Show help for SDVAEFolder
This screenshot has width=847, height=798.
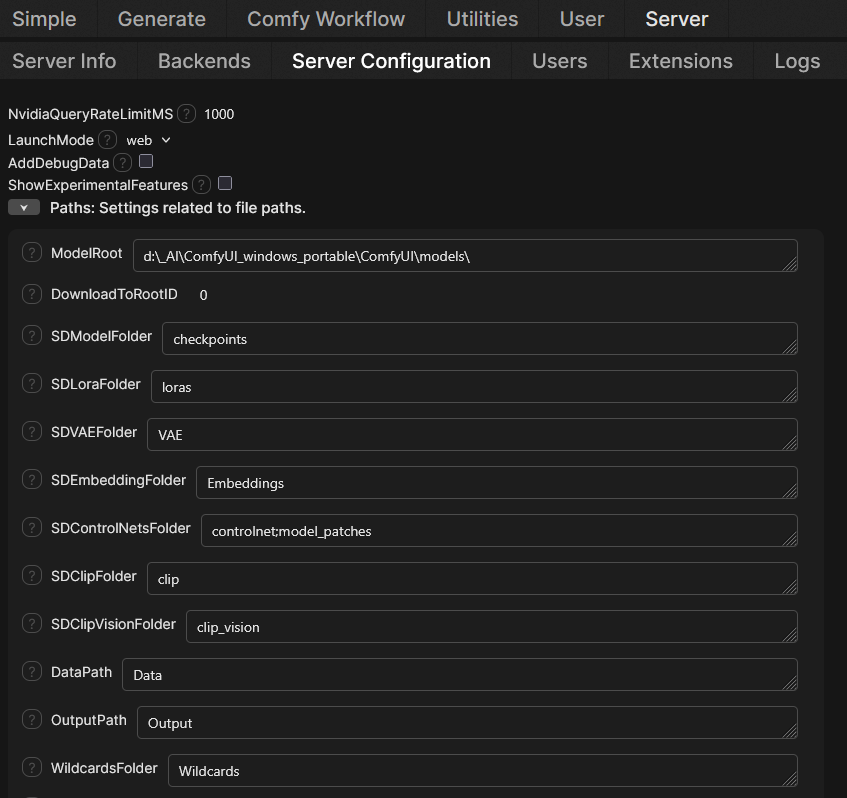coord(32,432)
